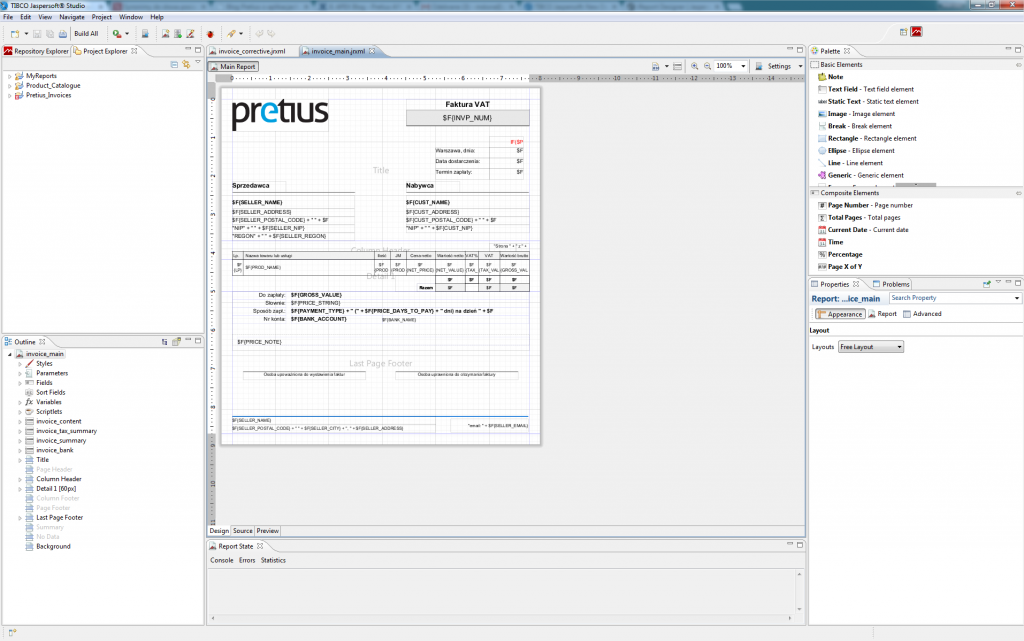Open the Free Layout dropdown
The width and height of the screenshot is (1024, 641).
pos(871,347)
